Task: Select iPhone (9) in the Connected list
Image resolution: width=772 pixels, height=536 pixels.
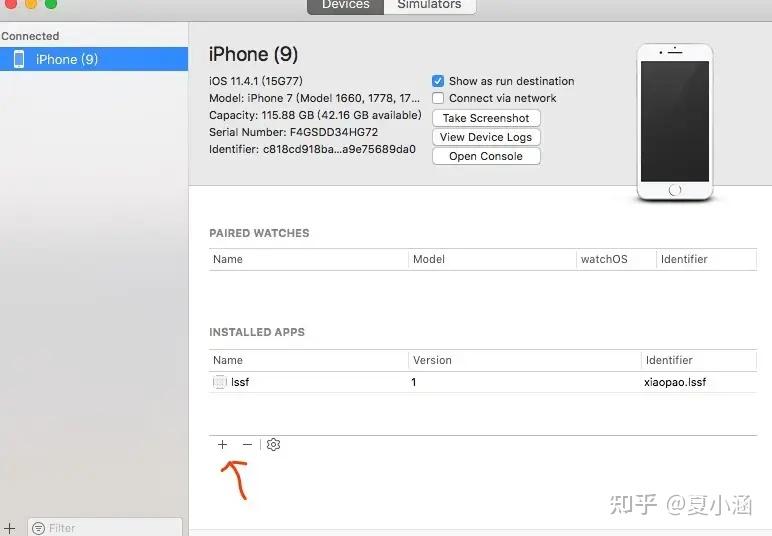Action: tap(94, 59)
